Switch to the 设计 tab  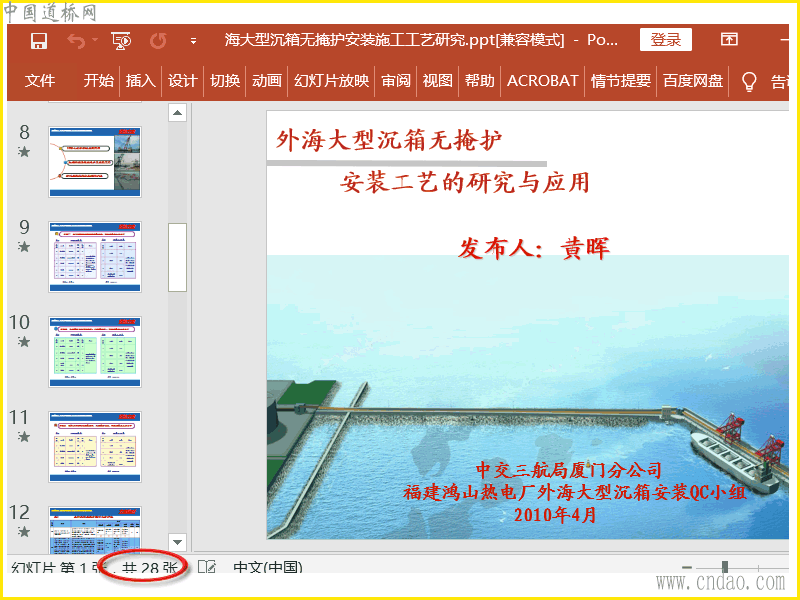point(183,81)
